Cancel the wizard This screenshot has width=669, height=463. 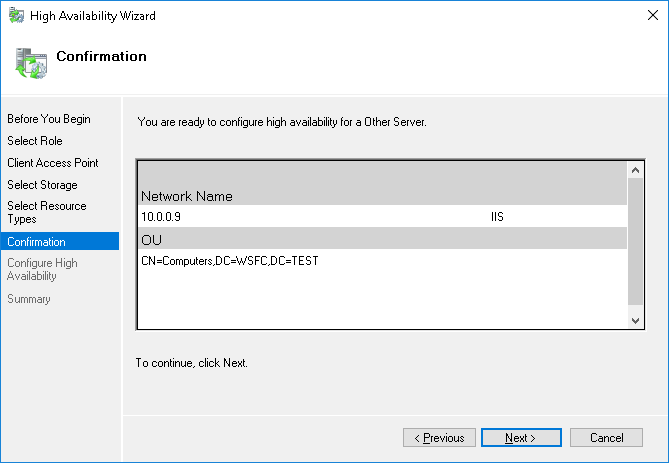[x=606, y=438]
